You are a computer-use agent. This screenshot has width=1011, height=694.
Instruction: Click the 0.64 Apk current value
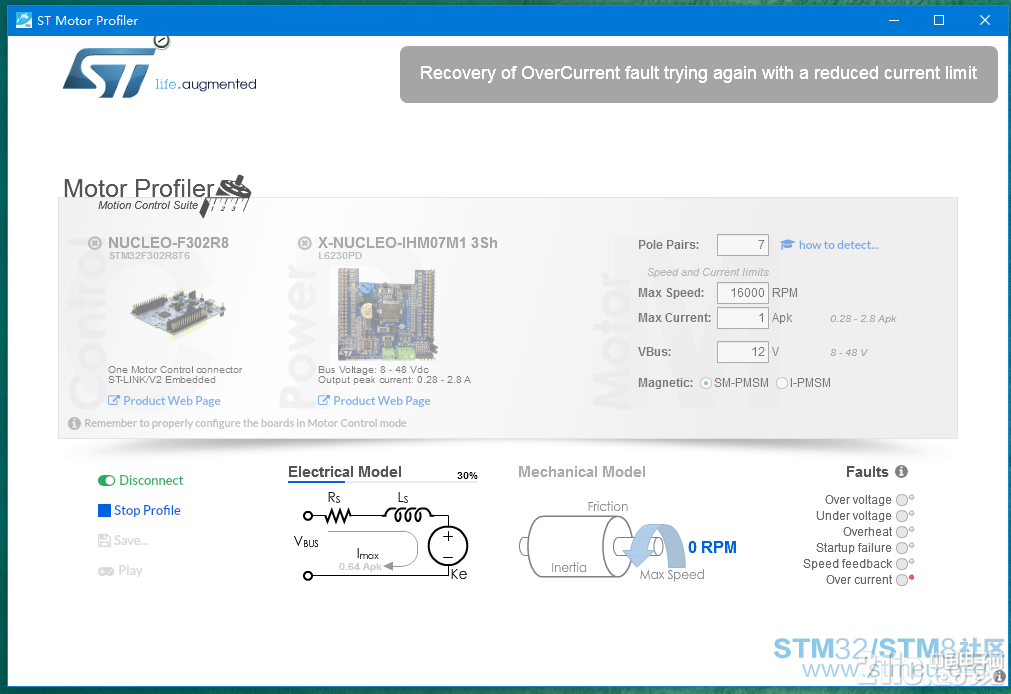[360, 566]
